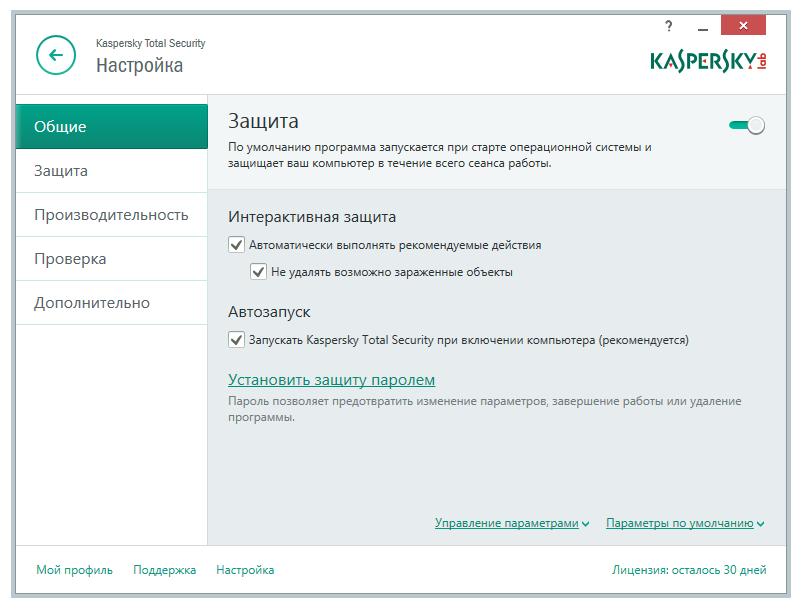
Task: Click the Автозапуск heading text
Action: click(269, 312)
